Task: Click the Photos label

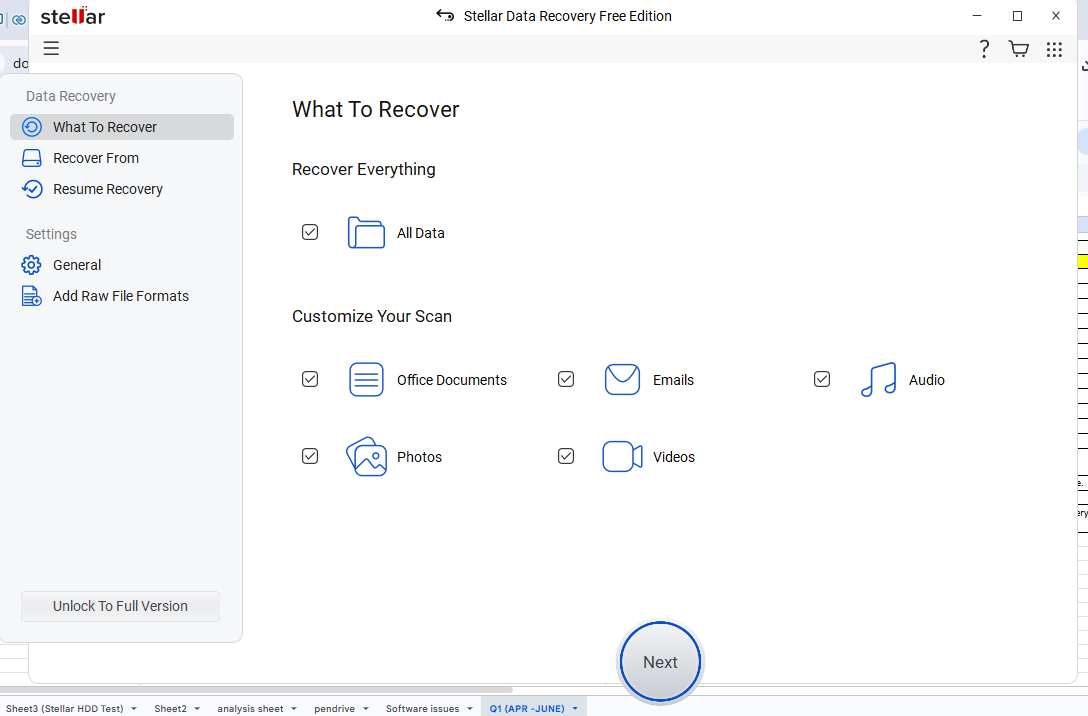Action: [x=419, y=457]
